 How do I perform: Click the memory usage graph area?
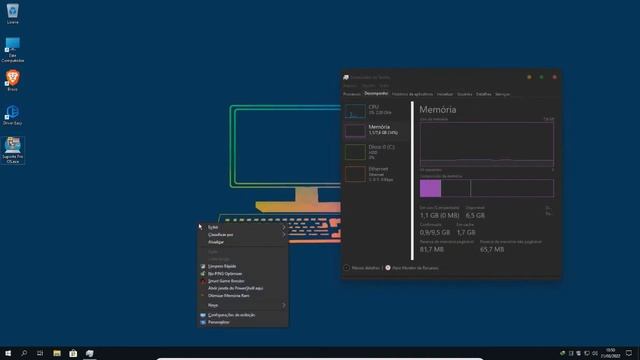[x=487, y=144]
